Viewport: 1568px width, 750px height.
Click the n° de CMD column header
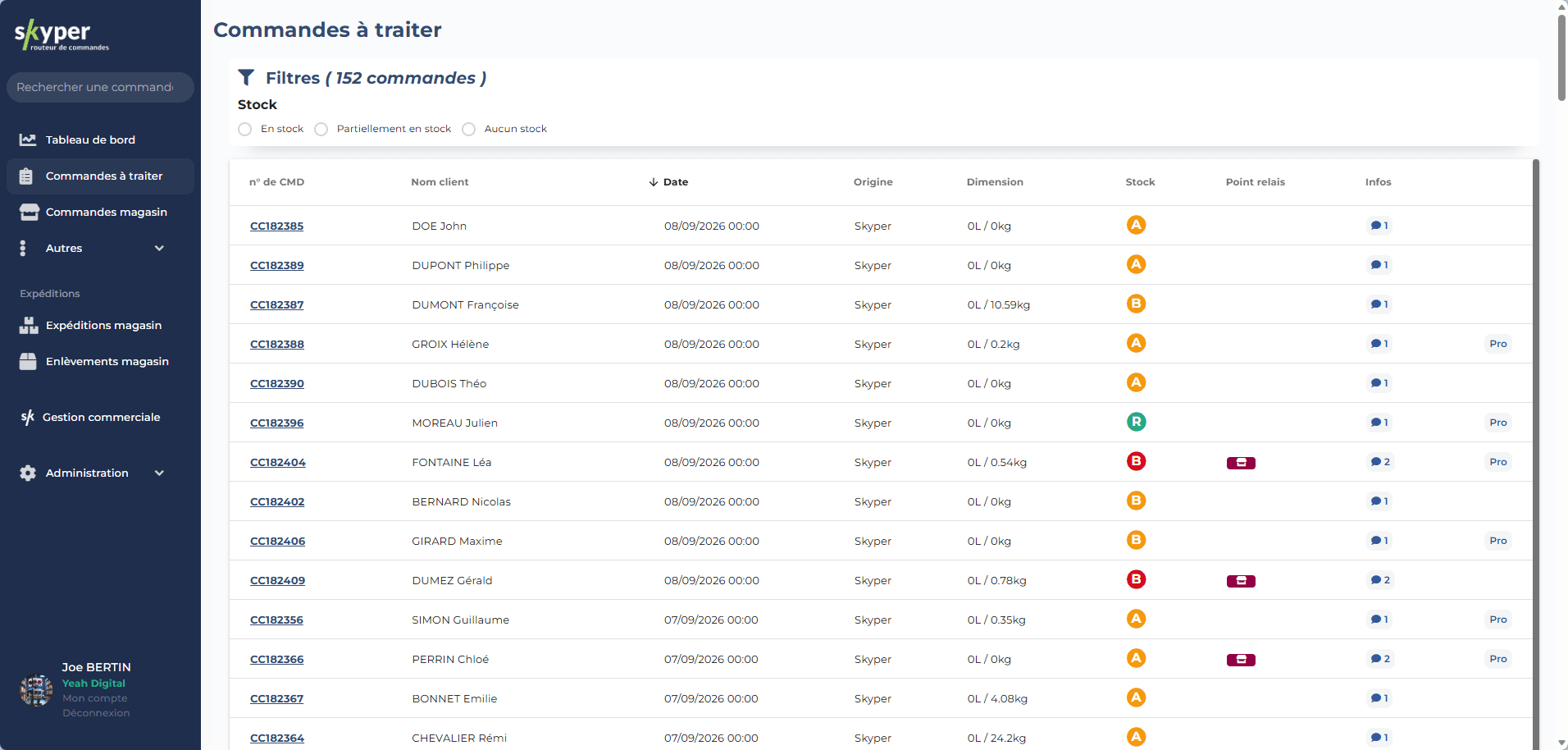[x=276, y=182]
